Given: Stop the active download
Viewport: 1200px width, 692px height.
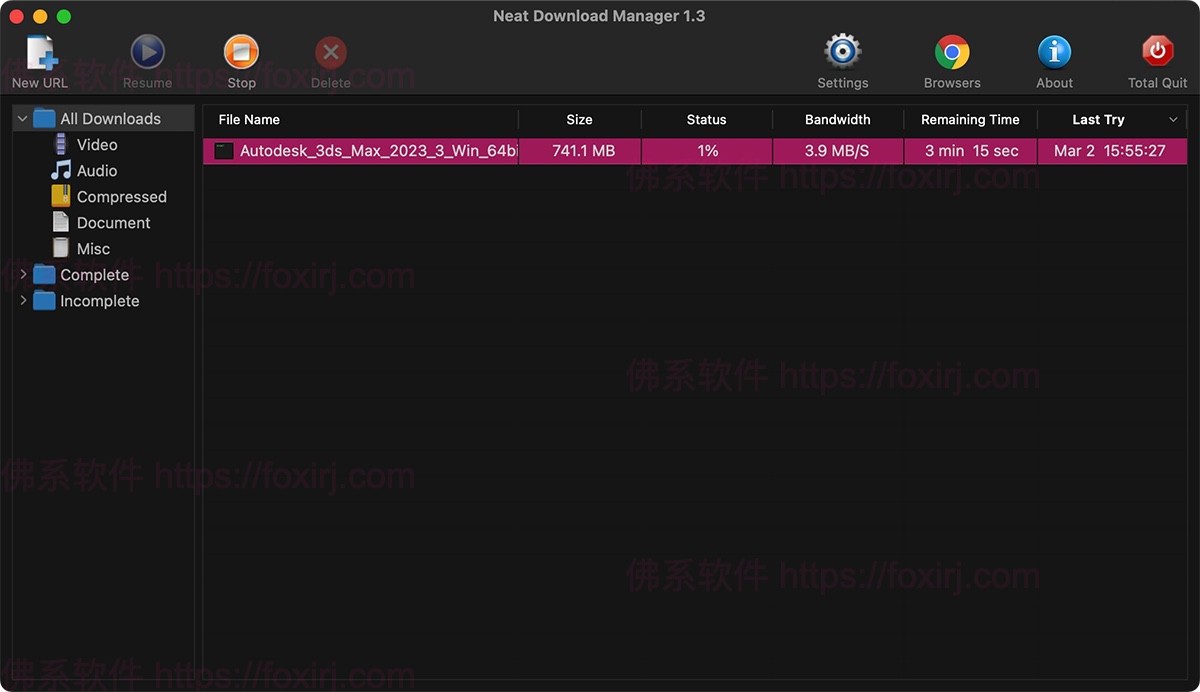Looking at the screenshot, I should click(x=240, y=51).
